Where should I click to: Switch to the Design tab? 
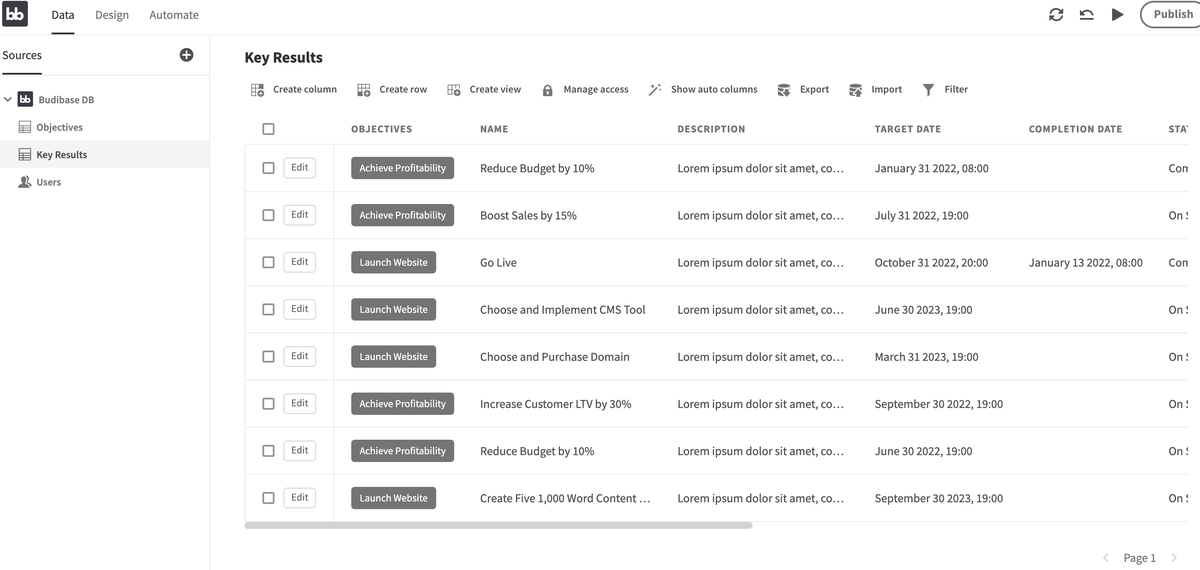pos(112,15)
